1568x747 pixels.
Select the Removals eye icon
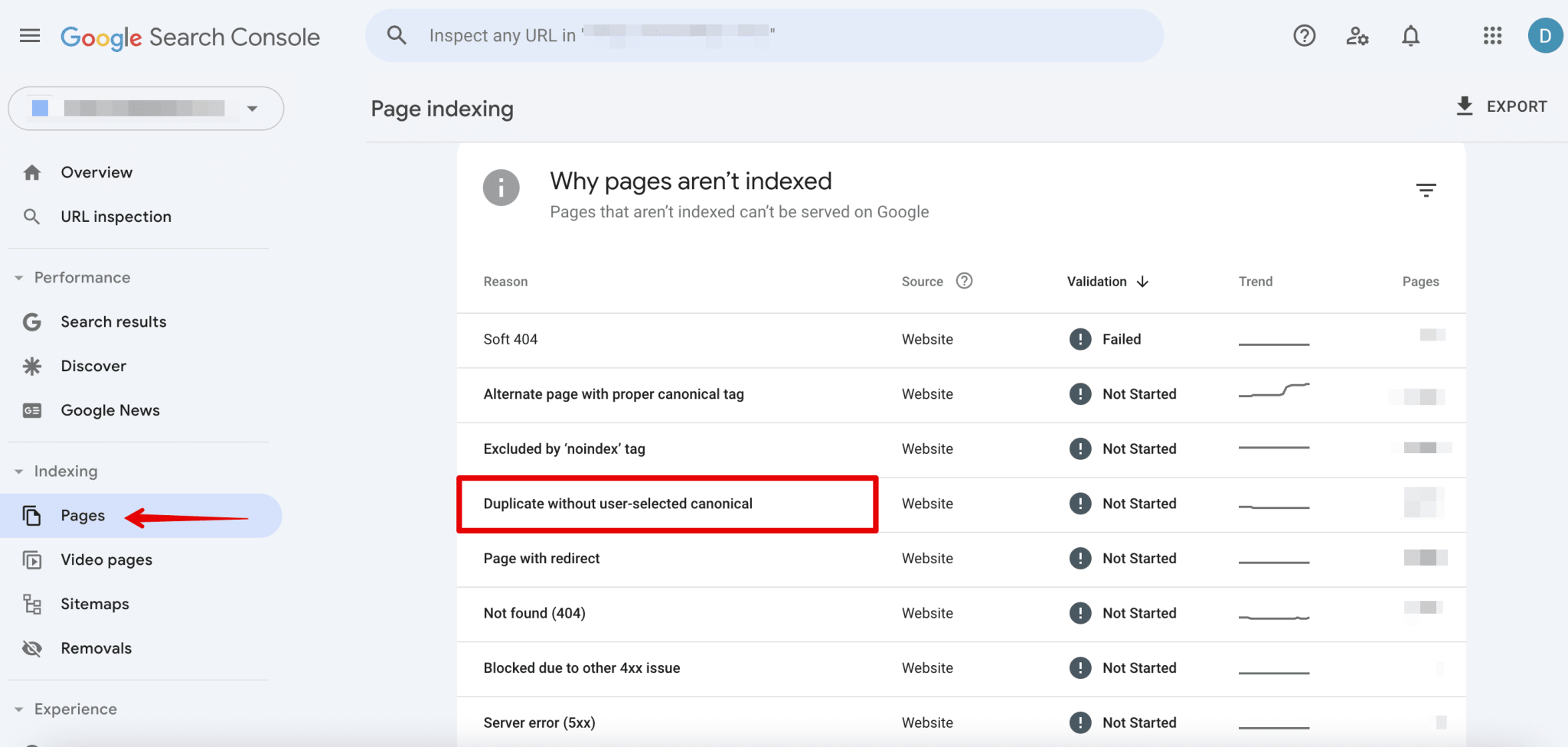click(x=31, y=648)
